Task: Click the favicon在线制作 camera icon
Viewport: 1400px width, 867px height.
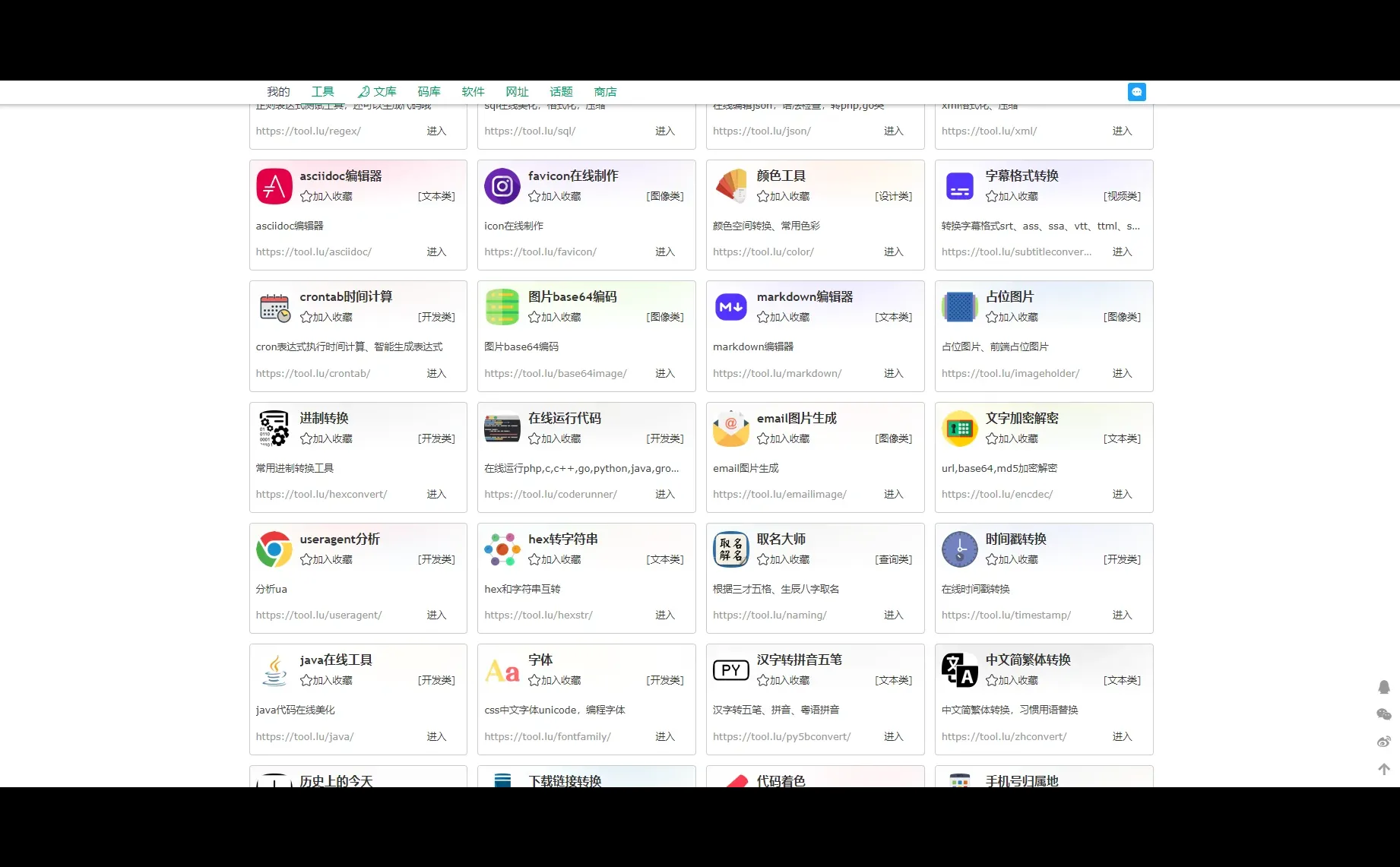Action: pyautogui.click(x=502, y=186)
